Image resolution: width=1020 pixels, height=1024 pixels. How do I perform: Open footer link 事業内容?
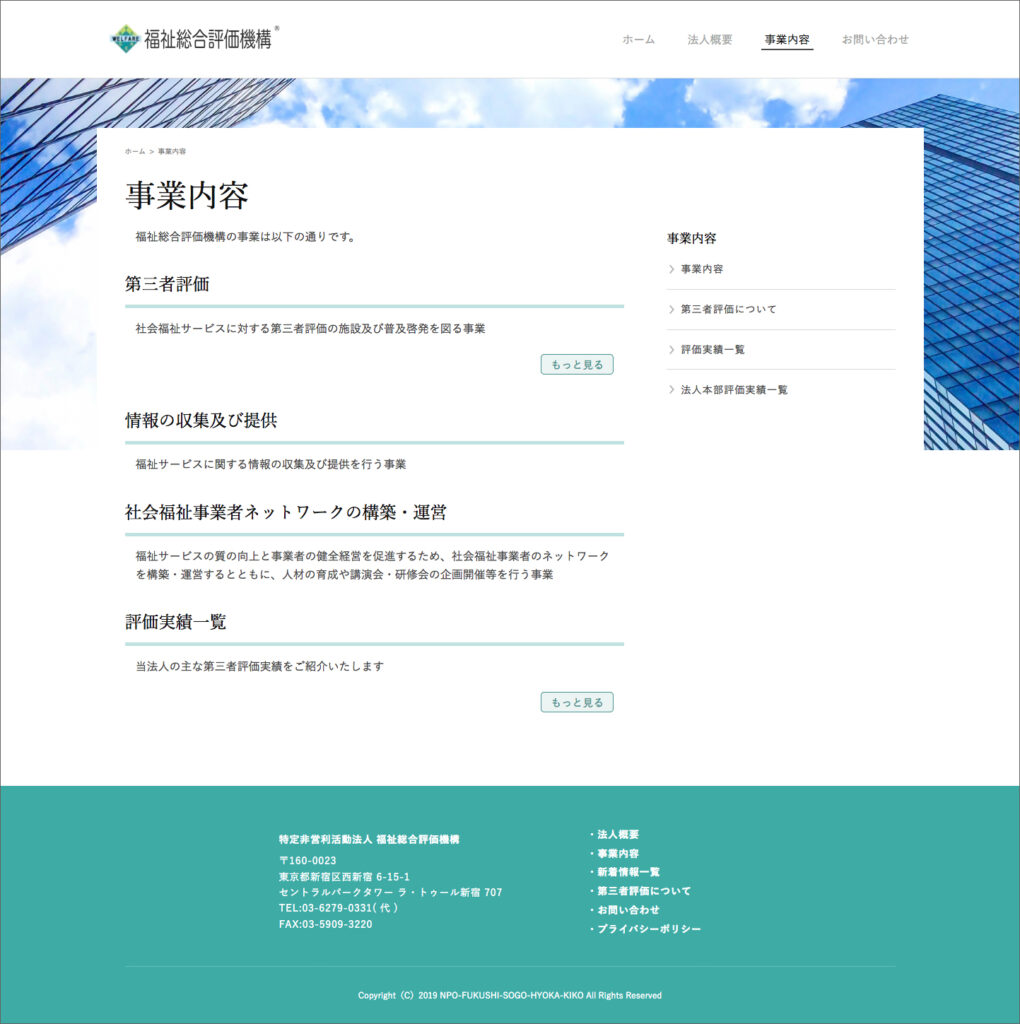(618, 853)
